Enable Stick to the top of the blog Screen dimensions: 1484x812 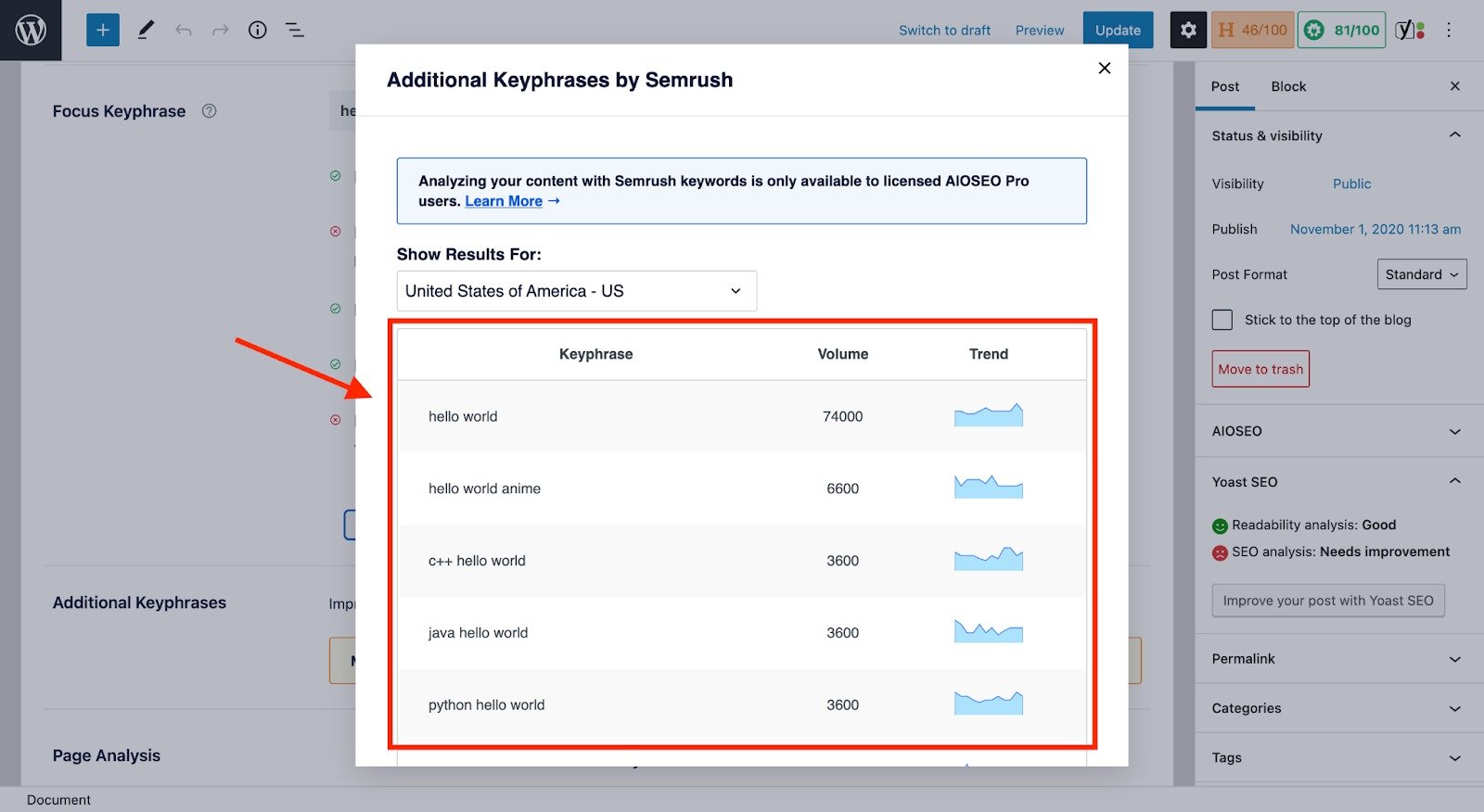click(x=1222, y=320)
